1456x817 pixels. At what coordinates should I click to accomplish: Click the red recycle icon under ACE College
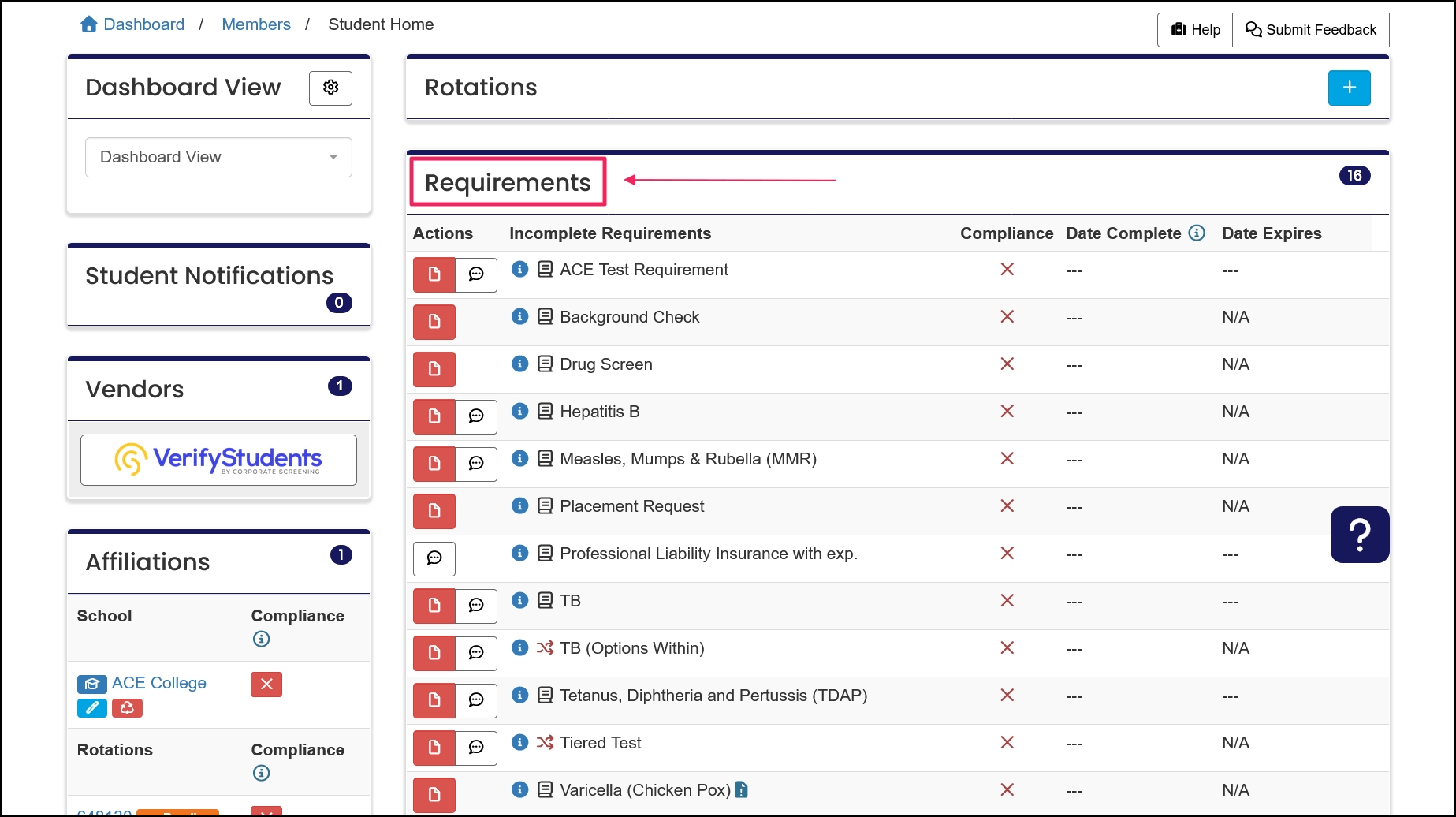pos(128,708)
